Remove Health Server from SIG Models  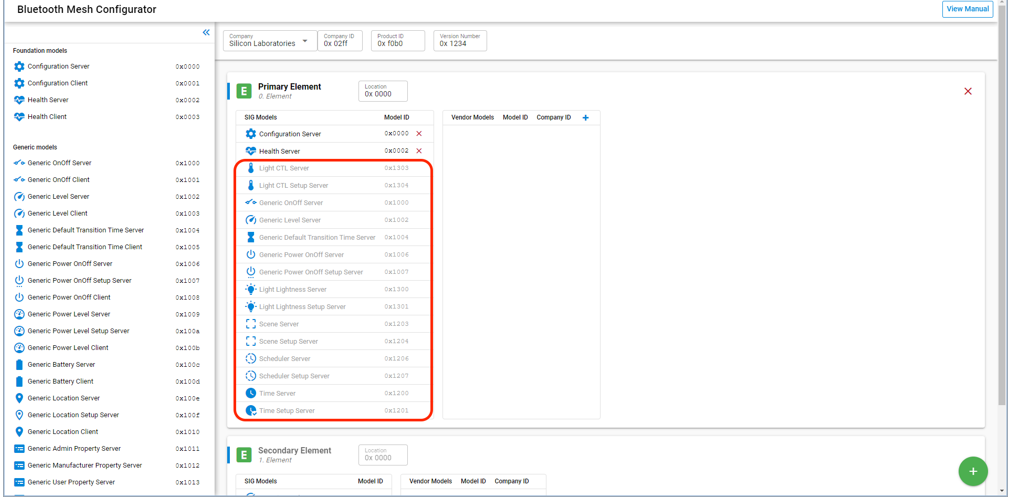pyautogui.click(x=419, y=151)
